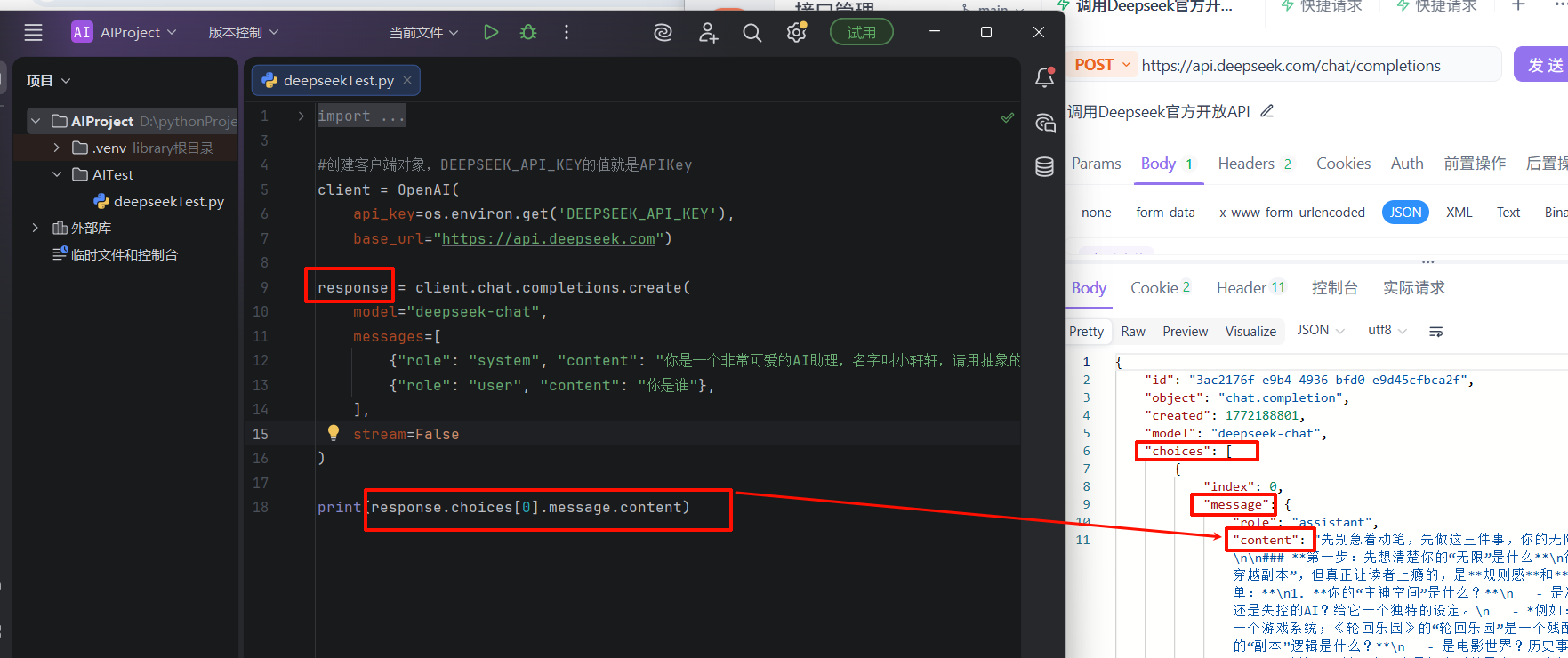Screen dimensions: 1568x658
Task: Open the AIProject project dropdown
Action: pyautogui.click(x=138, y=33)
